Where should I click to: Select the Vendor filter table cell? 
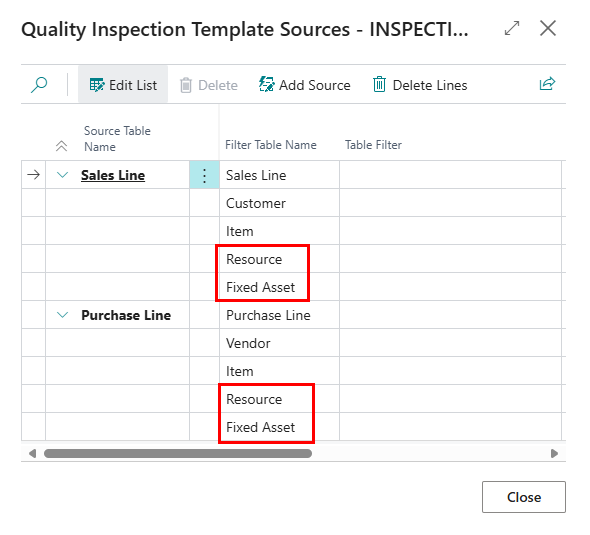tap(279, 343)
